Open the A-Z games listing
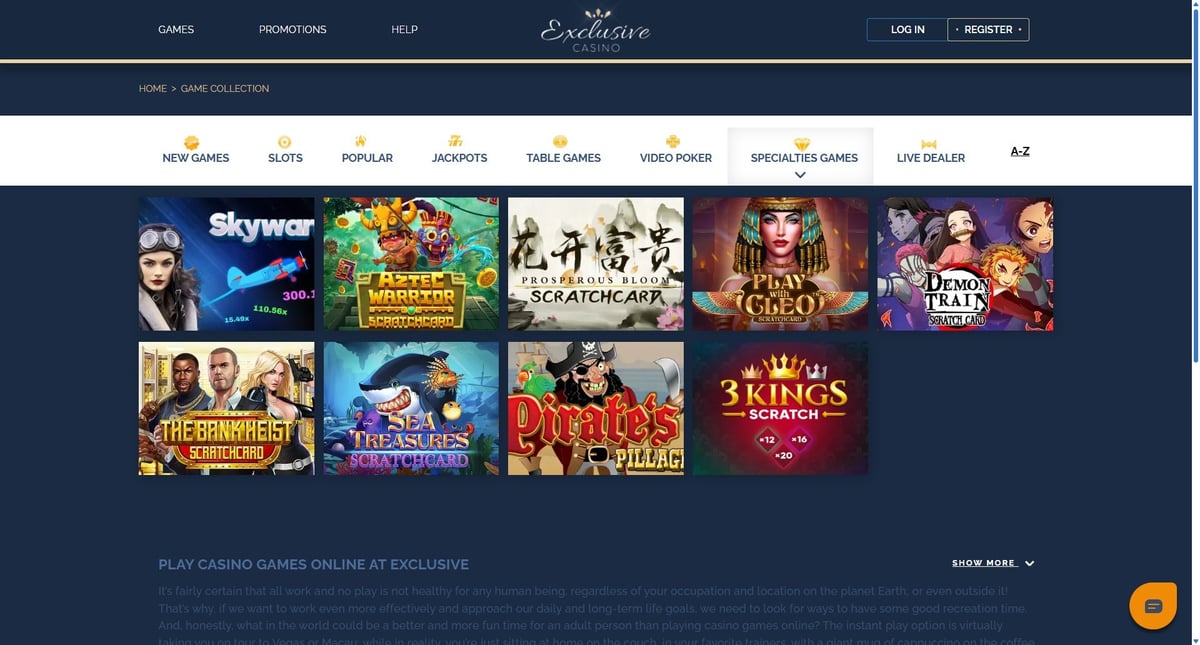Image resolution: width=1200 pixels, height=645 pixels. [x=1020, y=152]
